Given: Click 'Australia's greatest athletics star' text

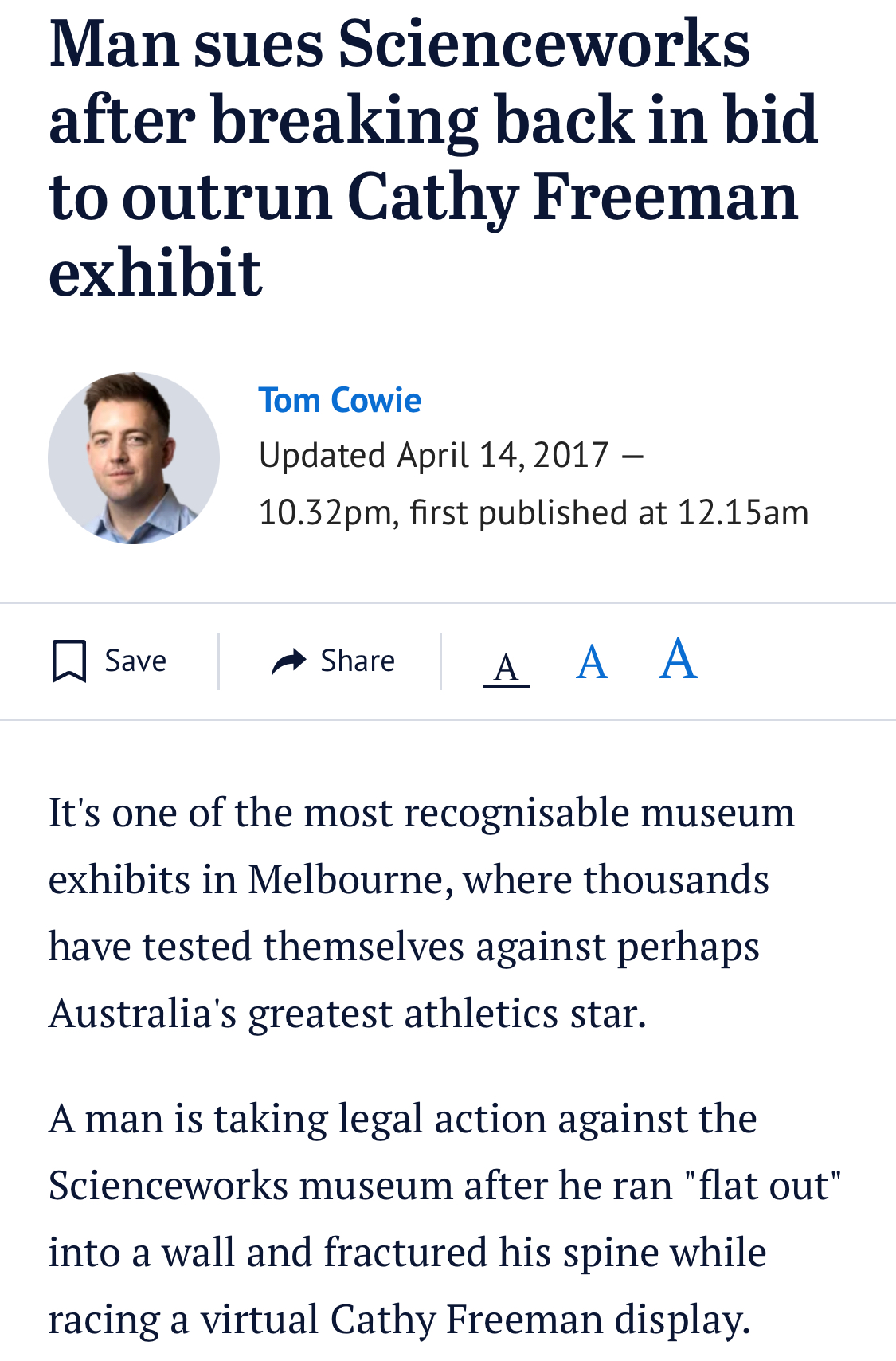Looking at the screenshot, I should click(347, 1014).
